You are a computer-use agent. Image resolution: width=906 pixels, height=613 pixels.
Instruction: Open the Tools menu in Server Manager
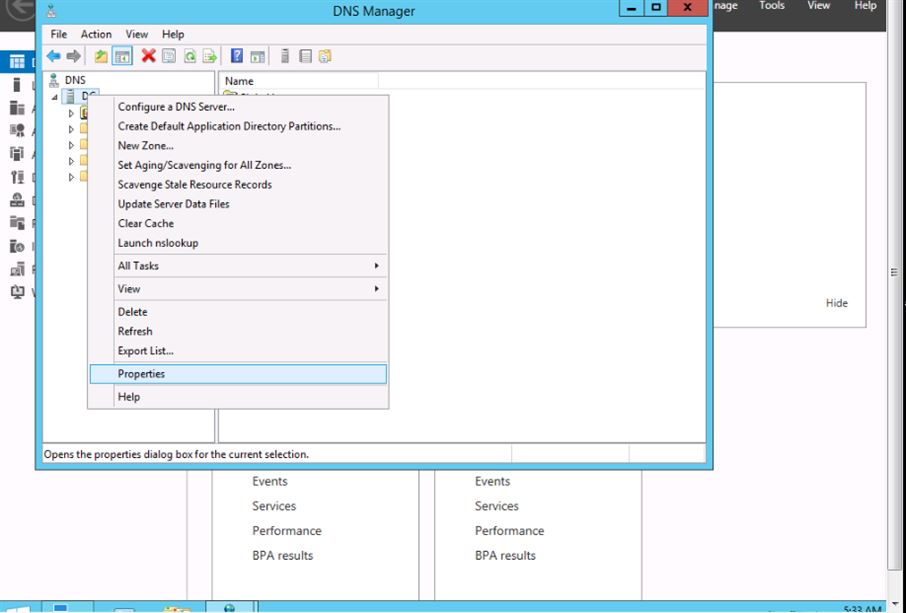[x=771, y=6]
